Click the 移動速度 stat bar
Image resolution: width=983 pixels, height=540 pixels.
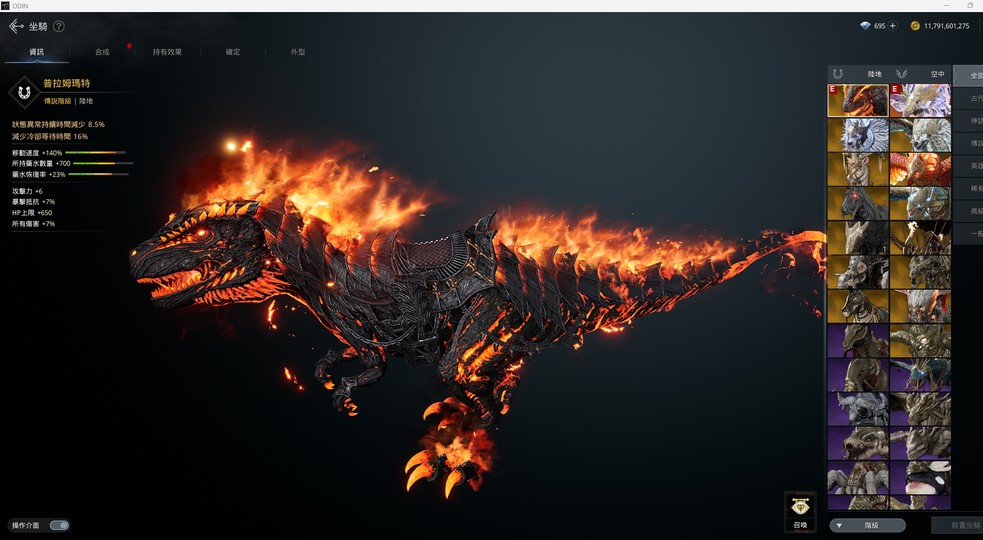[96, 153]
